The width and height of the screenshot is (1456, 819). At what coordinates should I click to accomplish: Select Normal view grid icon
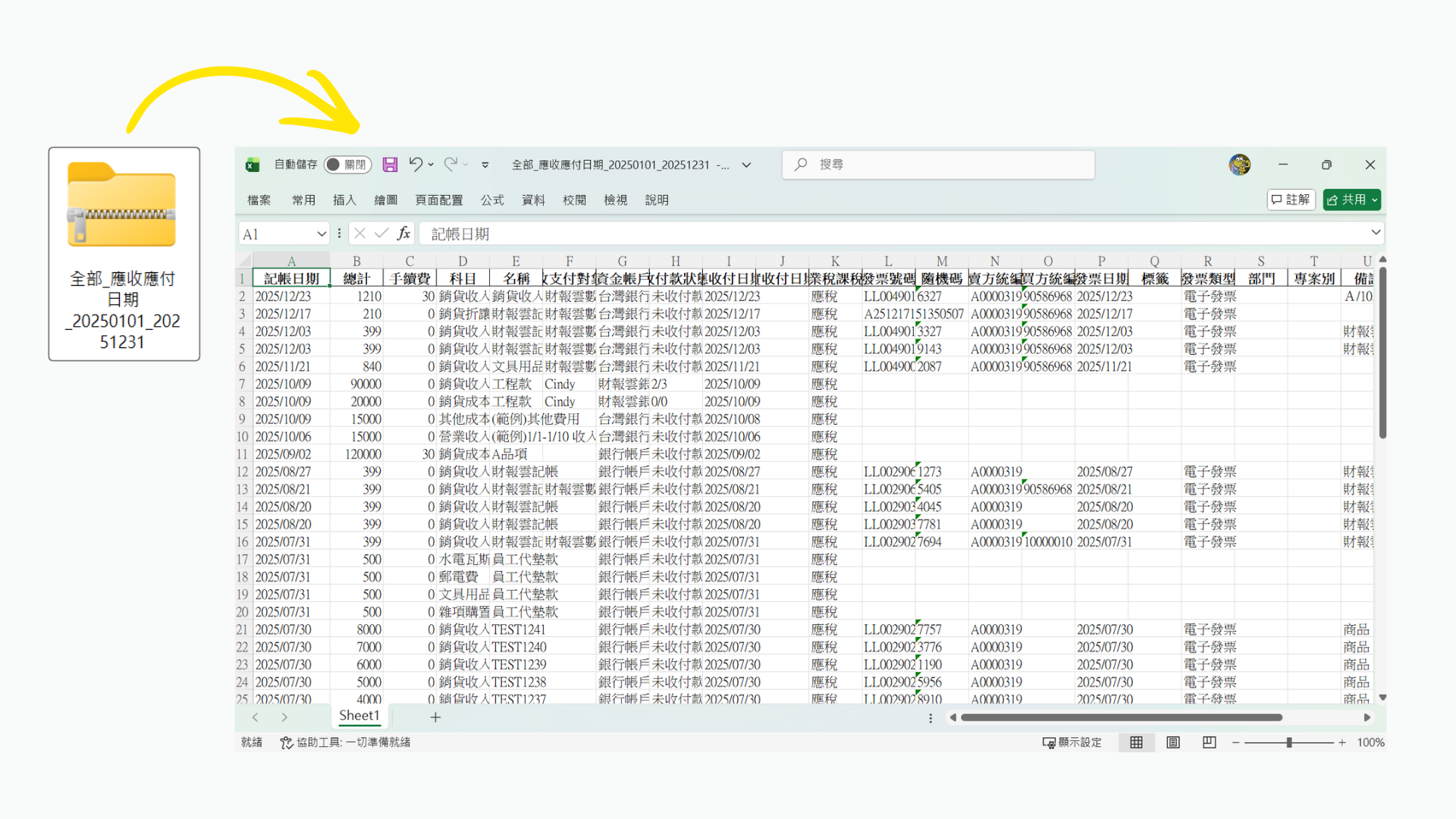(x=1136, y=742)
